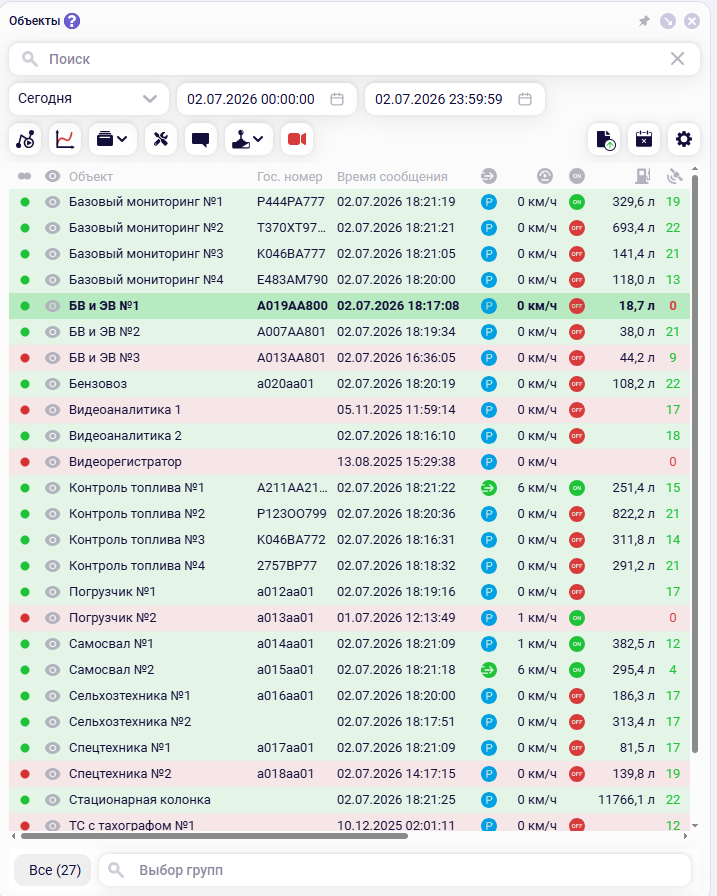Click moving arrow icon for Самосвал №2
The image size is (717, 896).
pos(488,670)
